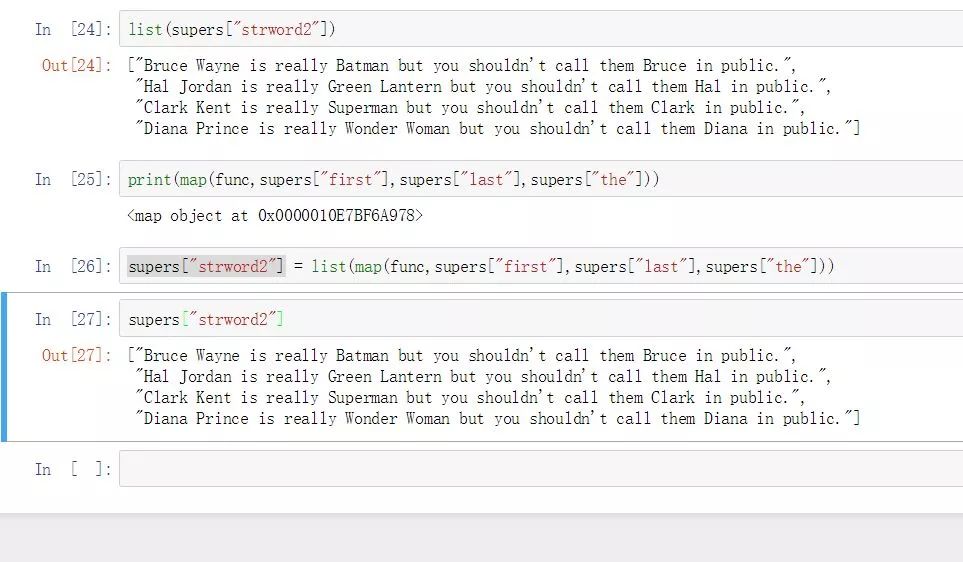This screenshot has width=963, height=562.
Task: Select the In [27] prompt label
Action: pos(73,319)
